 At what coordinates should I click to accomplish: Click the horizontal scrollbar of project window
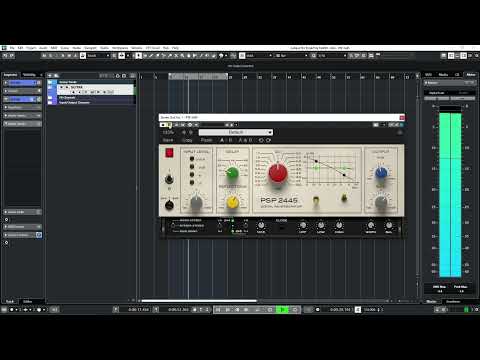click(199, 301)
